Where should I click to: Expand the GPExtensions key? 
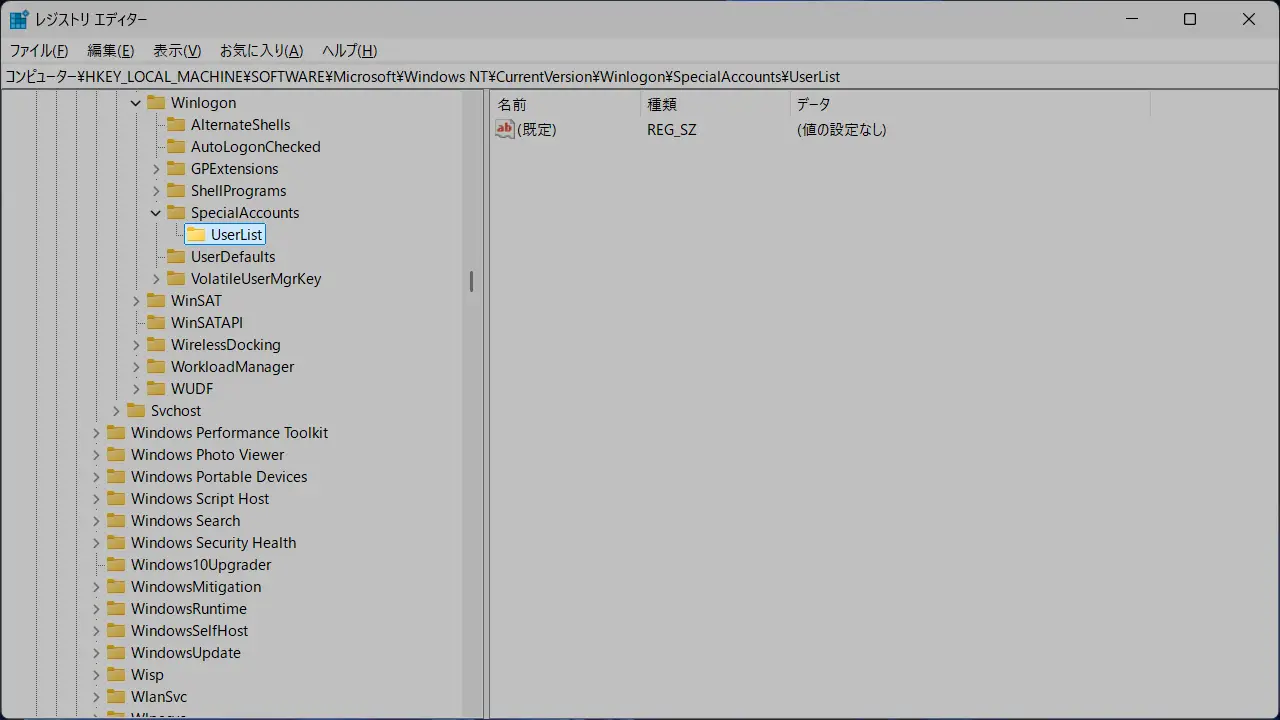click(x=156, y=169)
